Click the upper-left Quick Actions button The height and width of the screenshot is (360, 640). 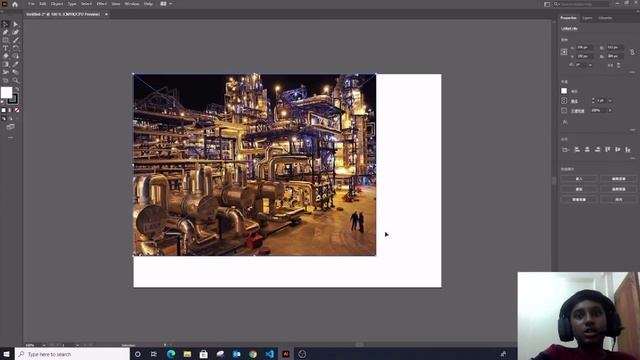pyautogui.click(x=579, y=178)
